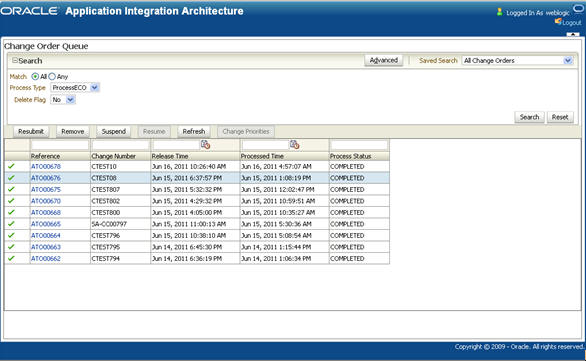
Task: Open reference link ATO00670
Action: pos(46,201)
